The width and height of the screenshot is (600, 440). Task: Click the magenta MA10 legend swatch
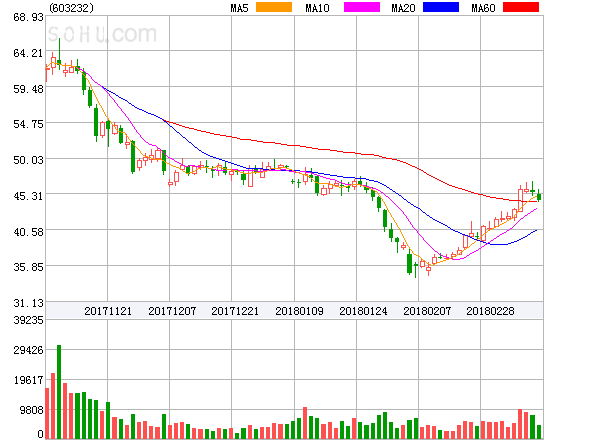[x=362, y=7]
